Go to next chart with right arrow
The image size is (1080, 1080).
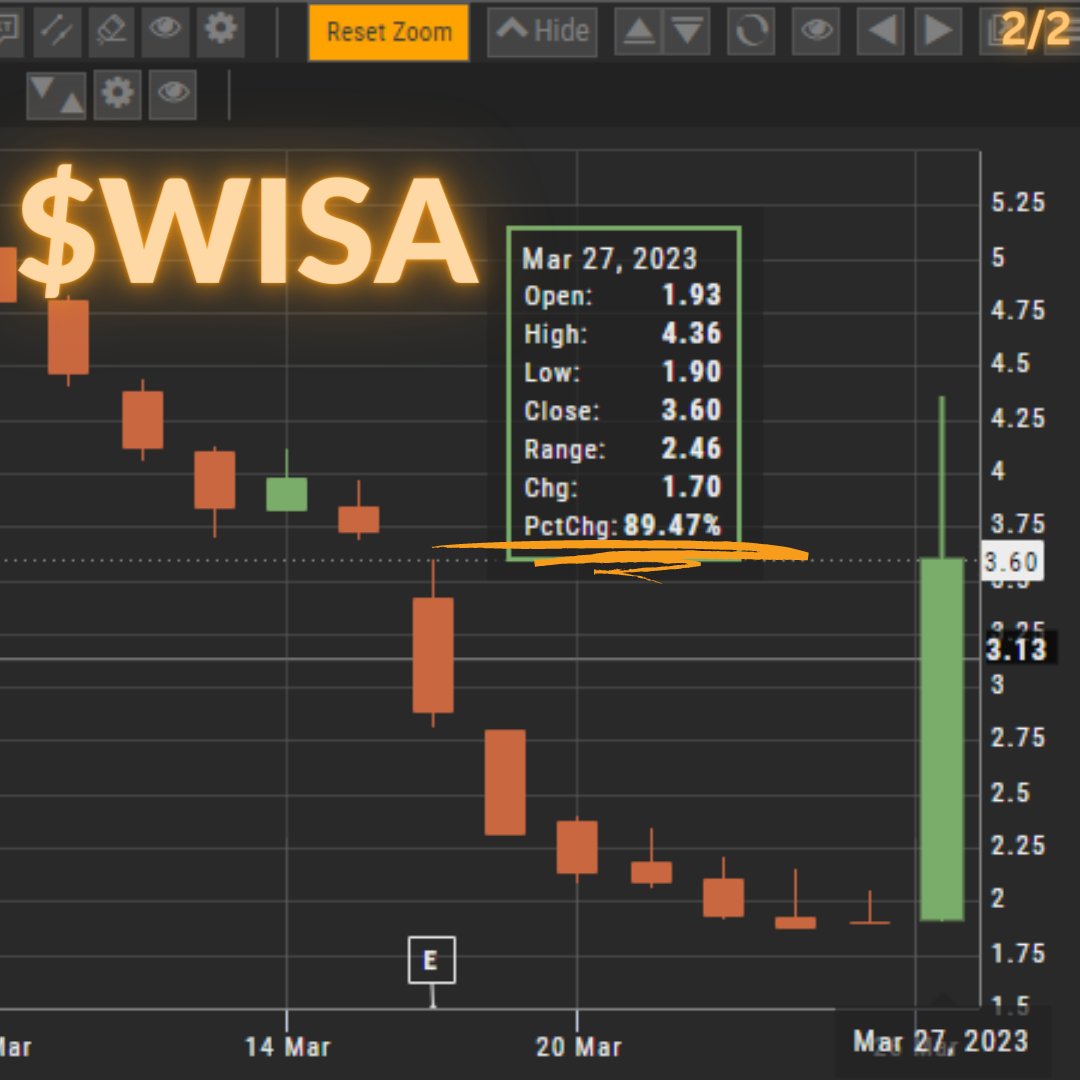(x=938, y=31)
